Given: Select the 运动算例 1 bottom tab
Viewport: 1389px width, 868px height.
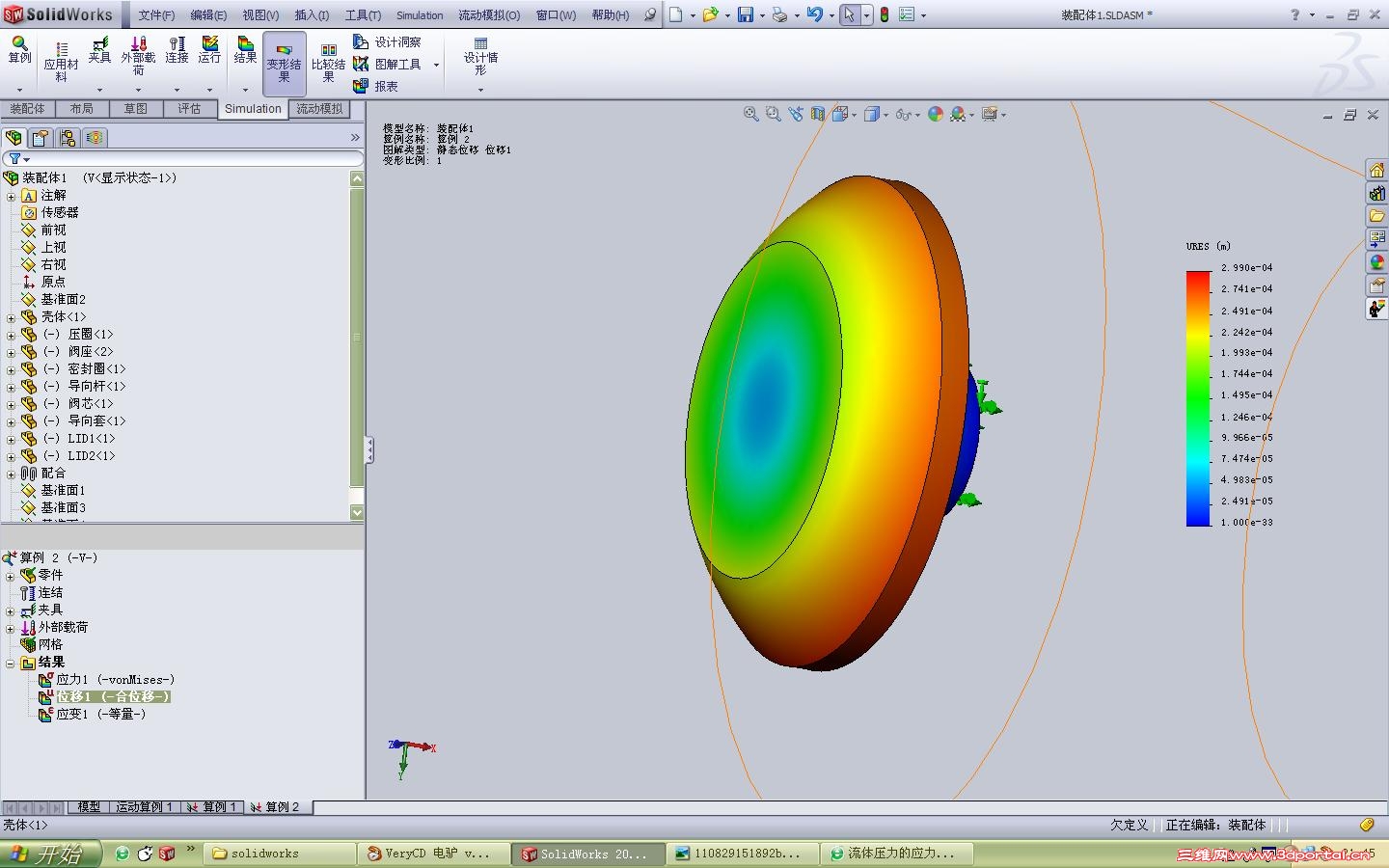Looking at the screenshot, I should tap(143, 807).
